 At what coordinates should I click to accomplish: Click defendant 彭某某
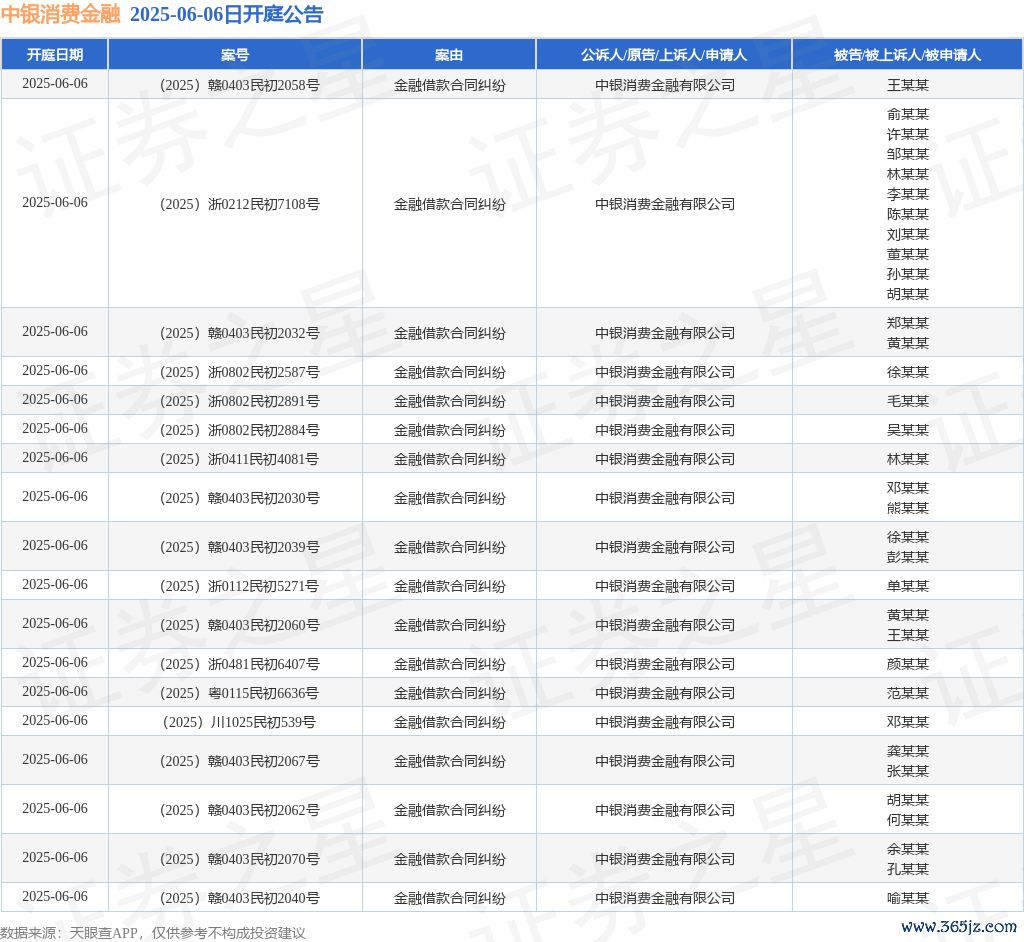[908, 557]
